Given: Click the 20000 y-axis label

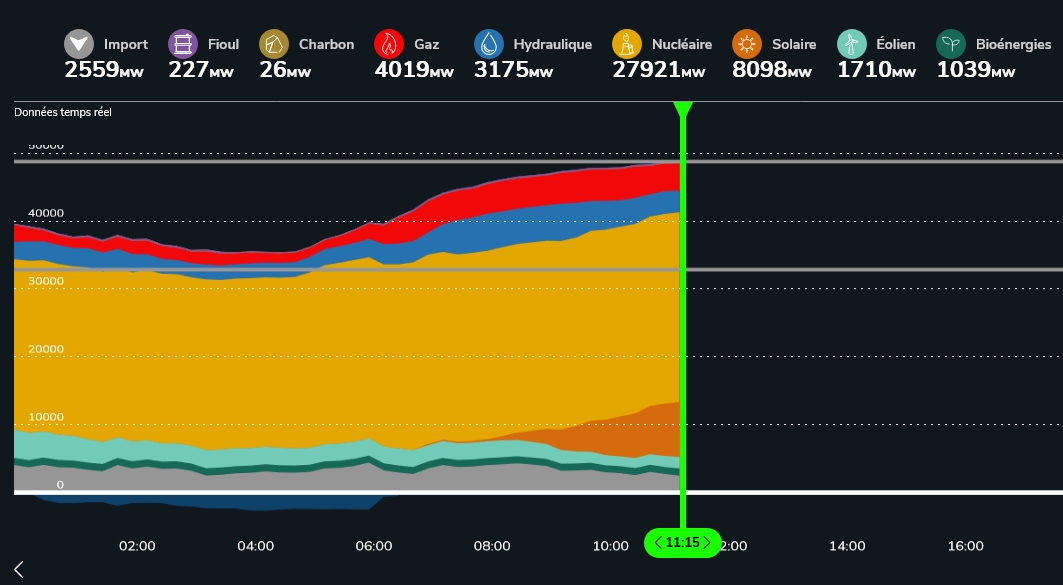Looking at the screenshot, I should 46,349.
